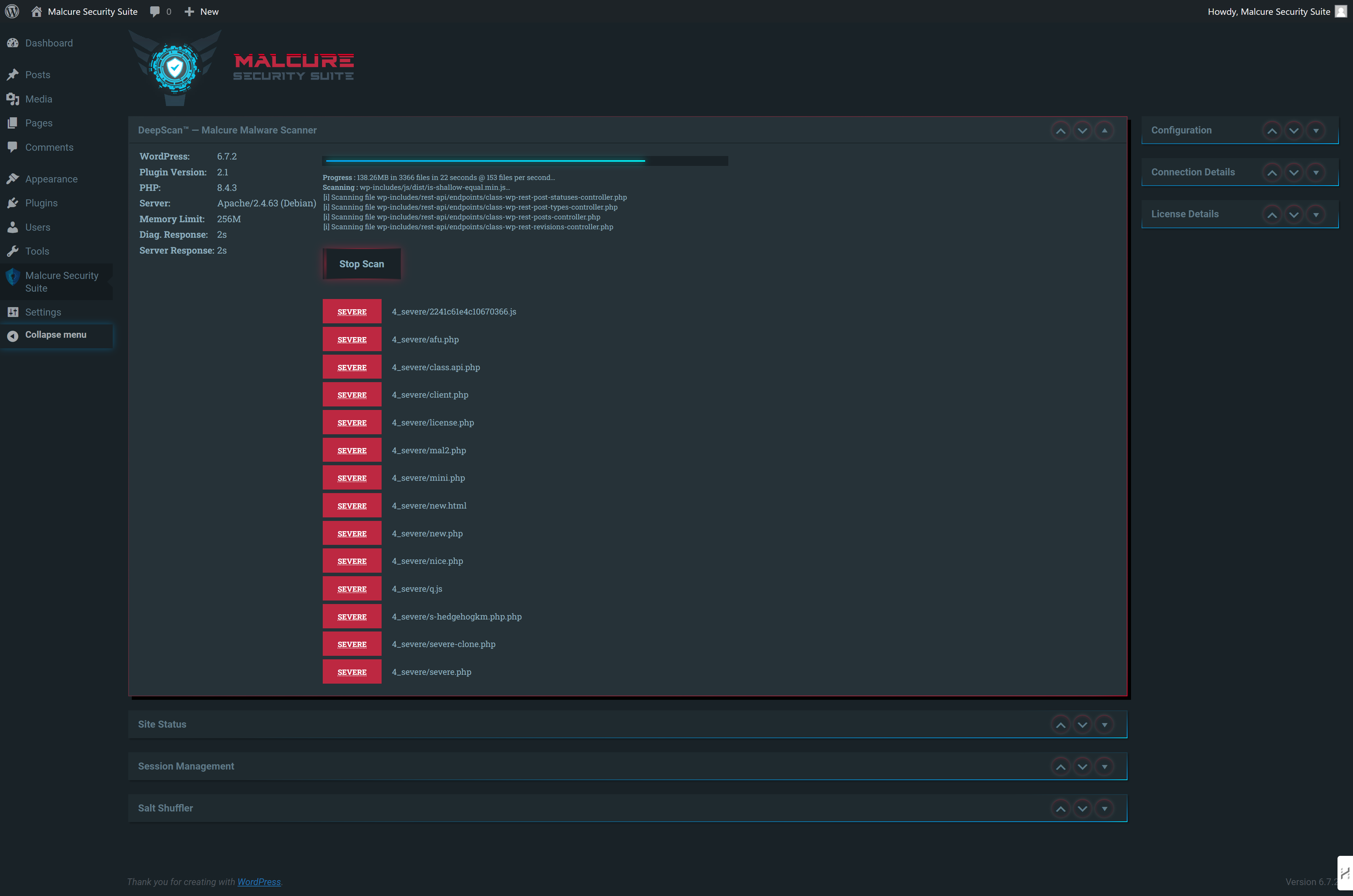Open the Appearance menu
Image resolution: width=1353 pixels, height=896 pixels.
point(51,179)
